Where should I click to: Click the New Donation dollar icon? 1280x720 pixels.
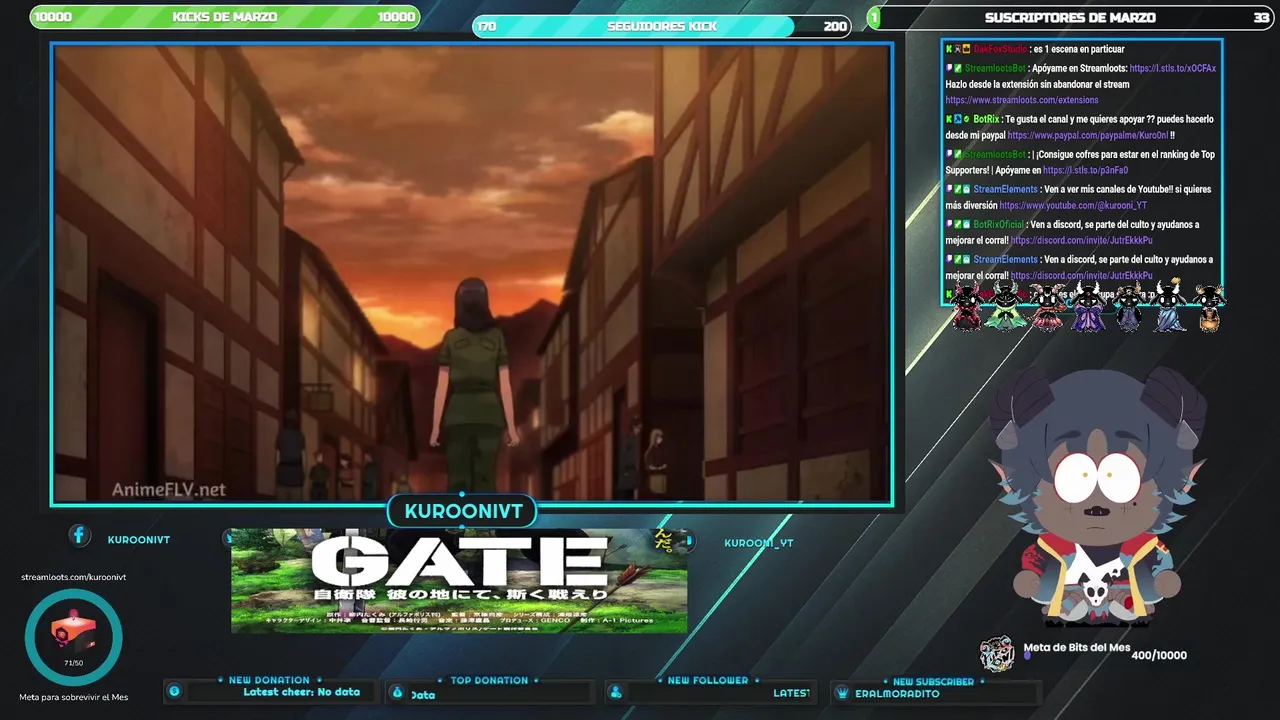174,691
